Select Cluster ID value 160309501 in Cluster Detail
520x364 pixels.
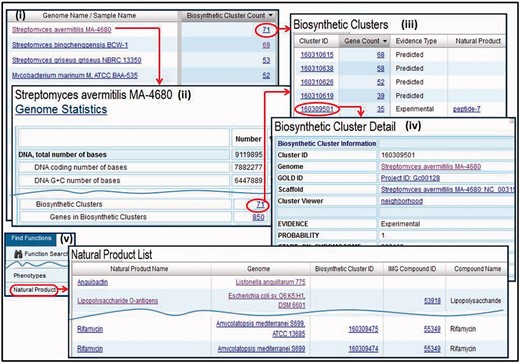click(x=398, y=155)
